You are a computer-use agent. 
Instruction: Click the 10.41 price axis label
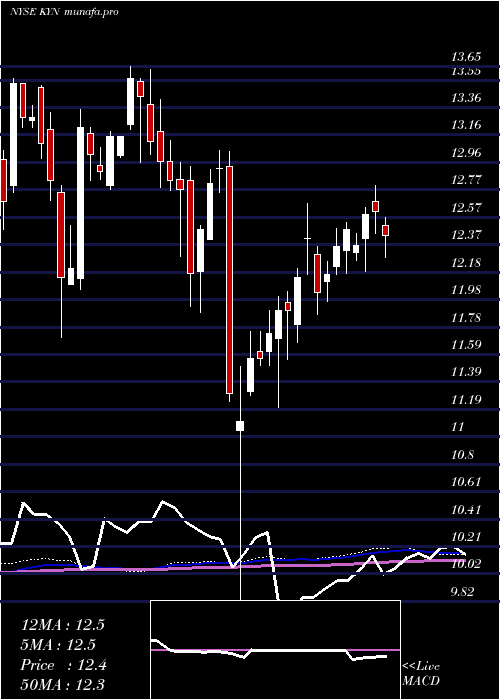(466, 509)
